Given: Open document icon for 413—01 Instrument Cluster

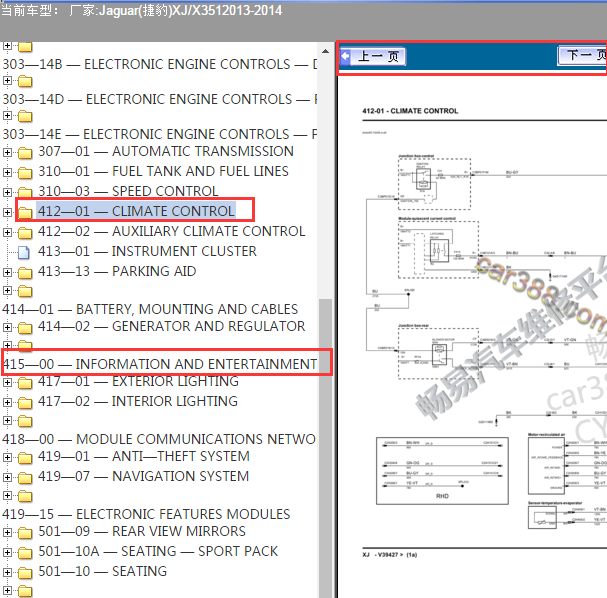Looking at the screenshot, I should (24, 252).
